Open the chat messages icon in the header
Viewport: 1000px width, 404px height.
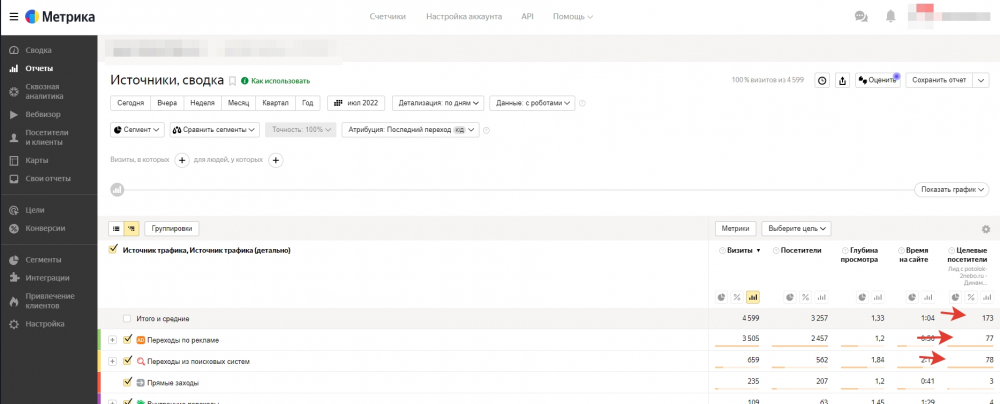pos(861,17)
